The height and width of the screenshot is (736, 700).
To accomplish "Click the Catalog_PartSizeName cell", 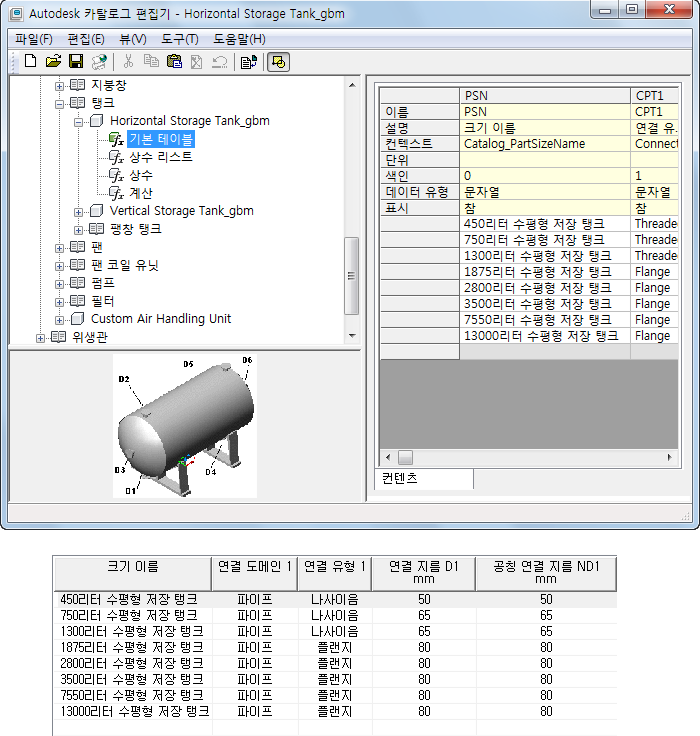I will tap(545, 144).
